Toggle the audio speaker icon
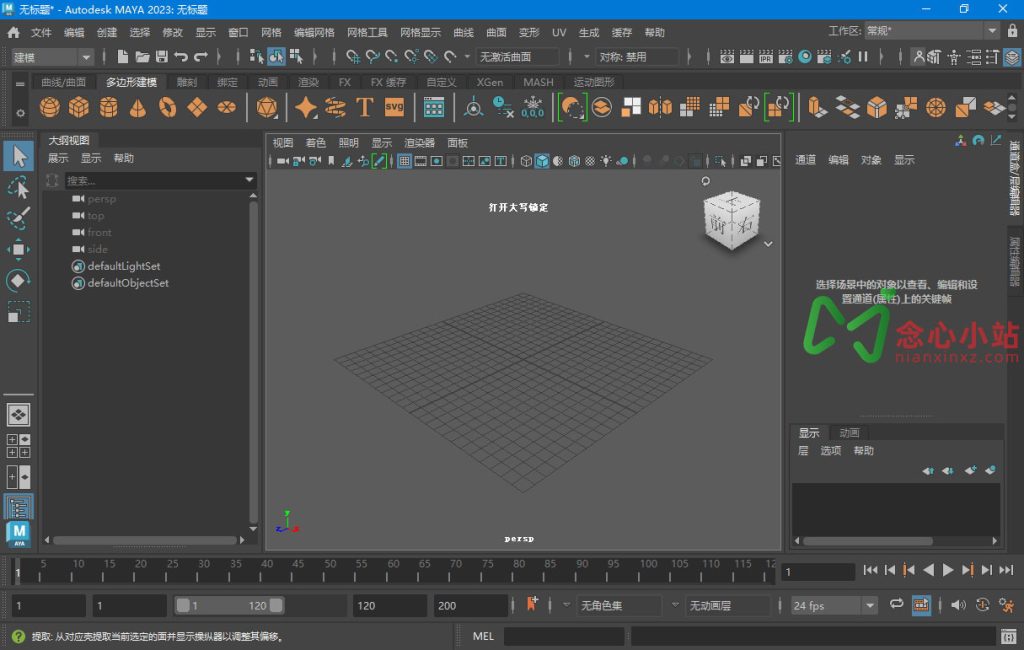The height and width of the screenshot is (650, 1024). [958, 605]
